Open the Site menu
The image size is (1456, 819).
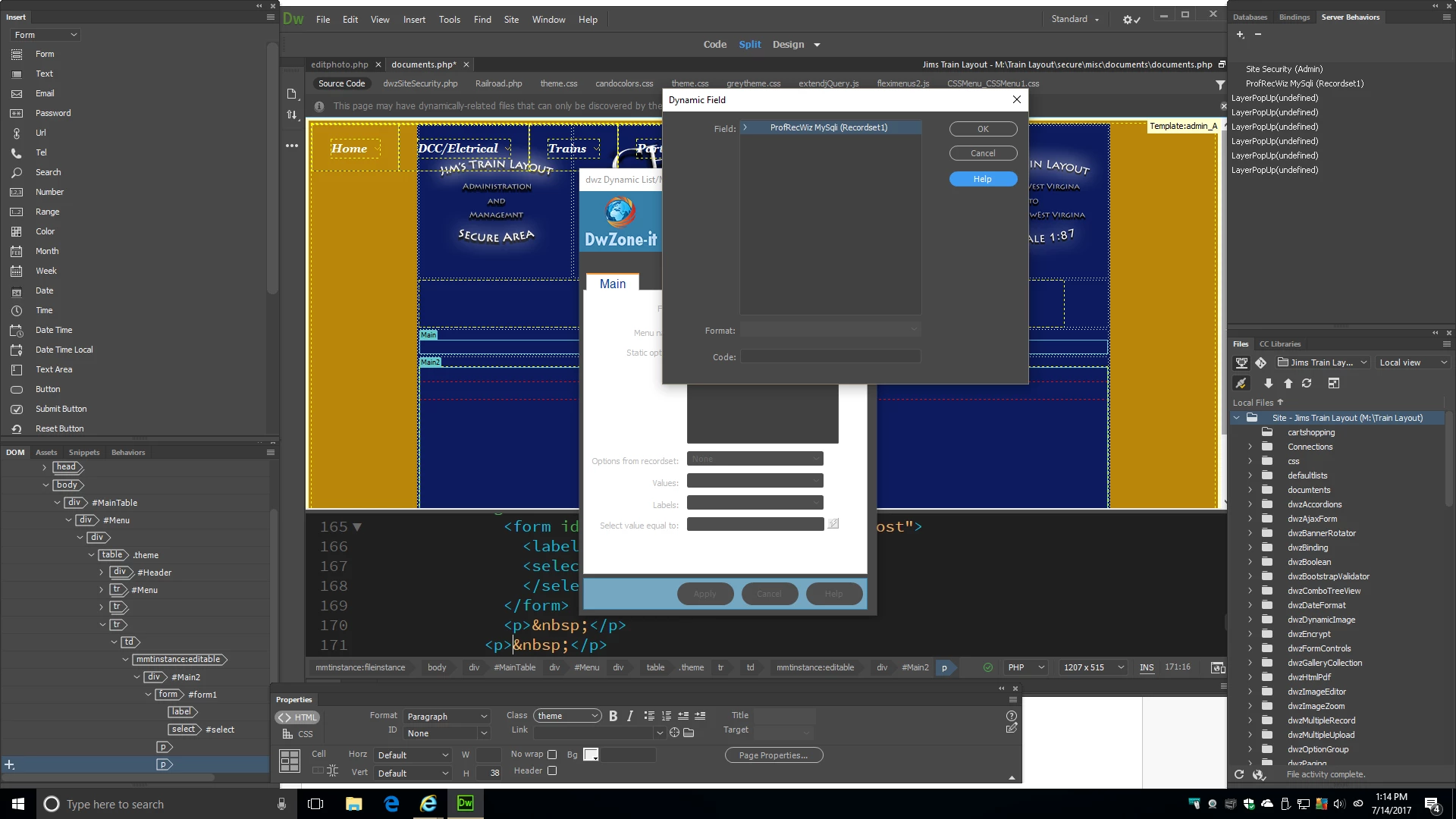tap(511, 20)
